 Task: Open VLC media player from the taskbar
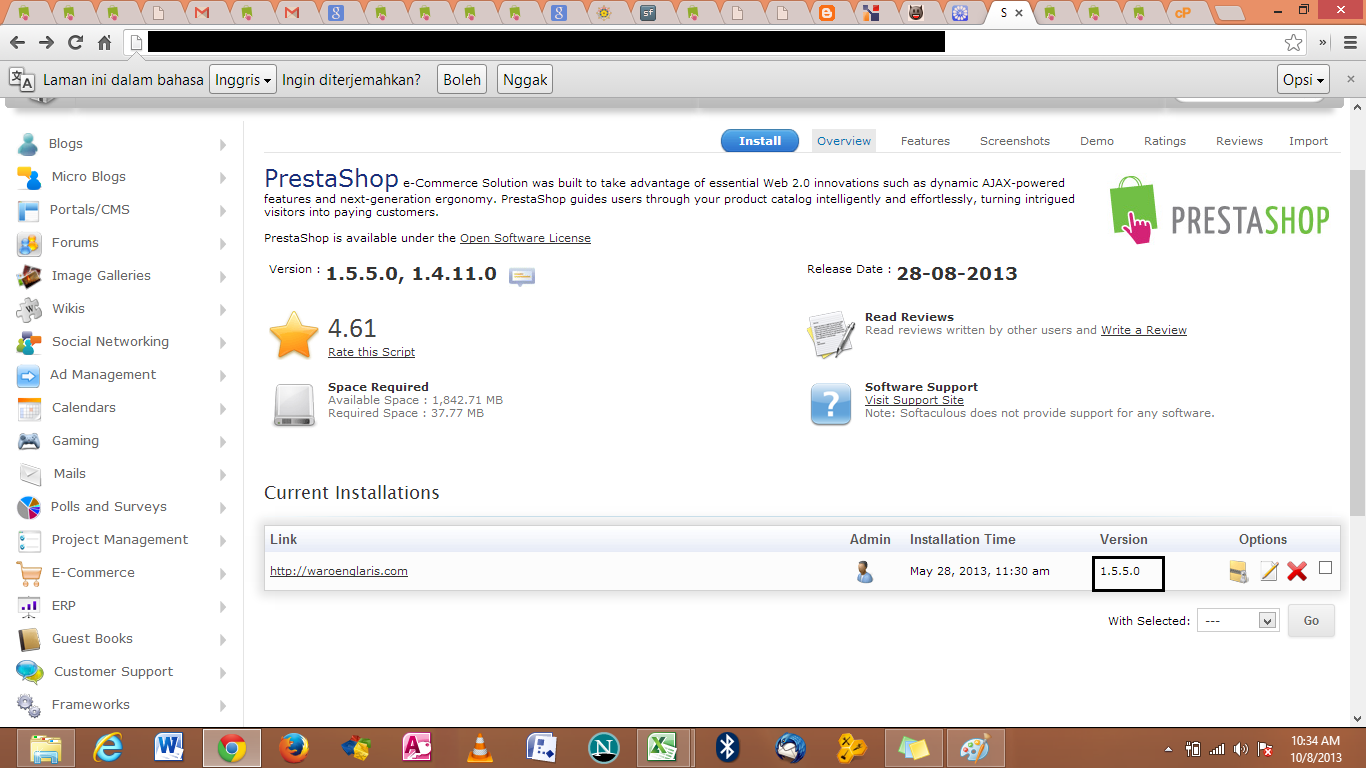480,748
